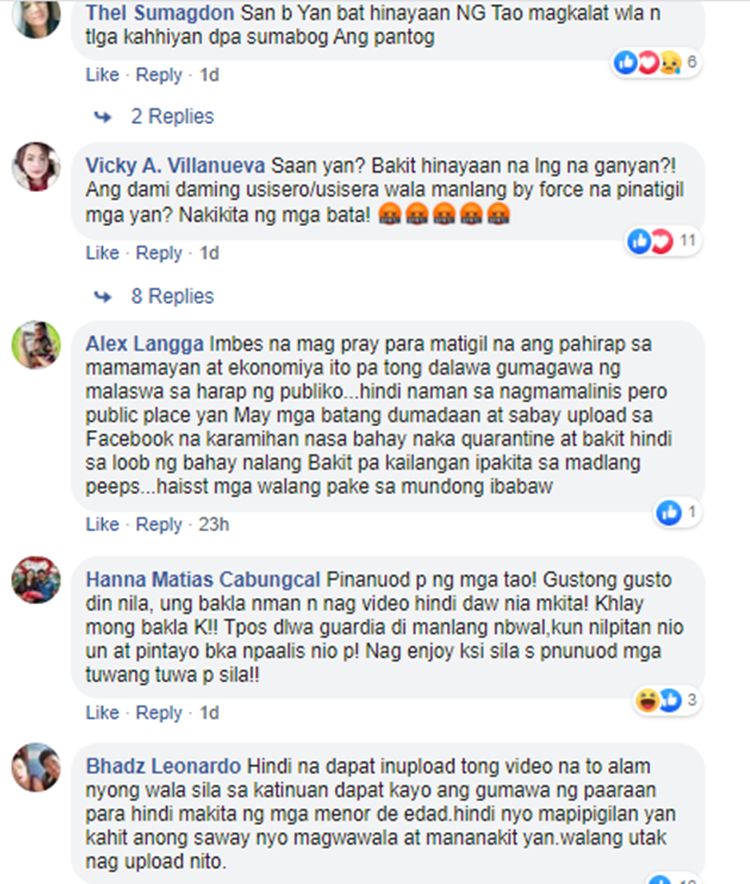Open Alex Langga's profile name link

(x=144, y=344)
